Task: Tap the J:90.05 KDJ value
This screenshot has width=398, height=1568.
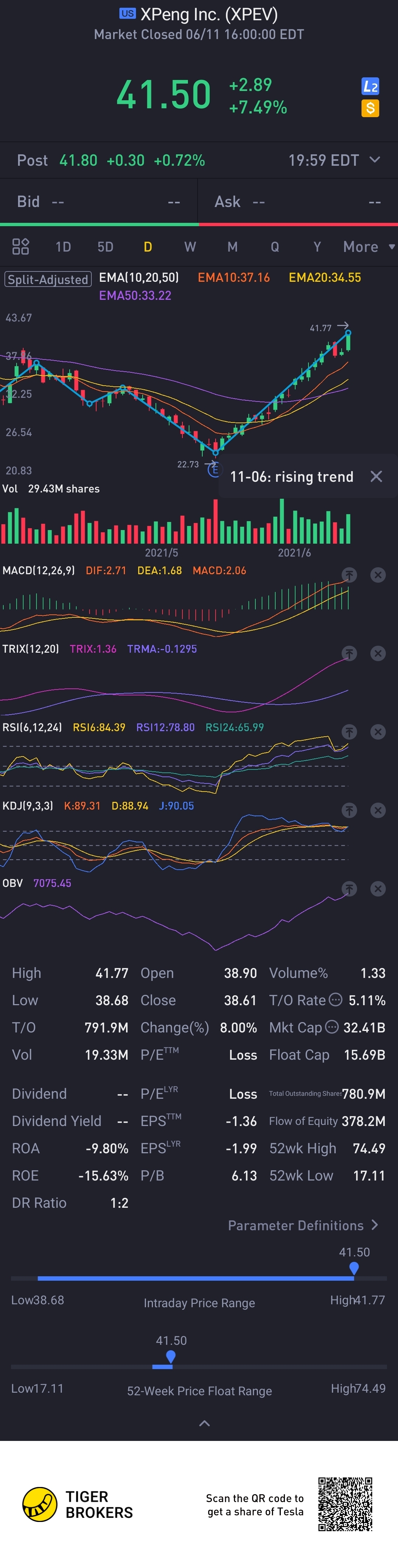Action: pyautogui.click(x=177, y=806)
